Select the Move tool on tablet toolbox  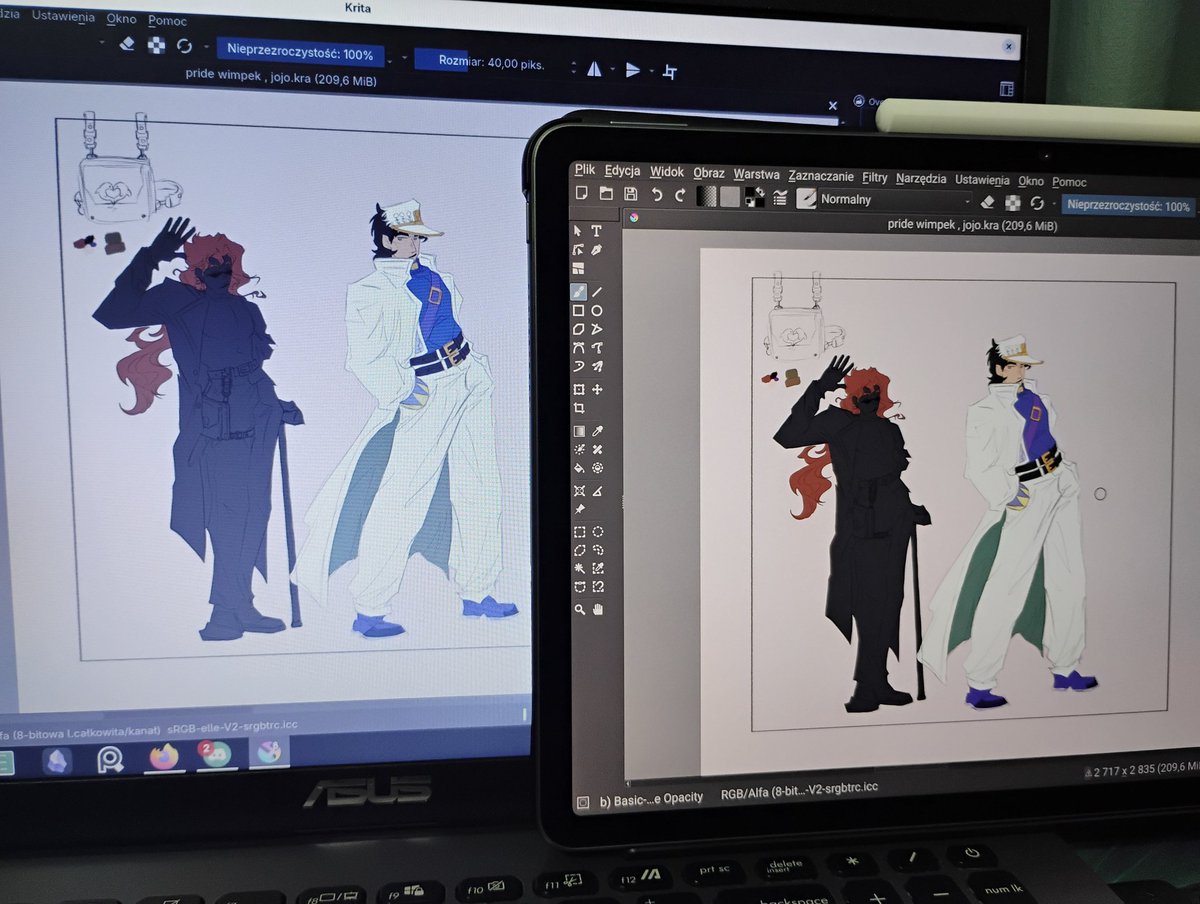pyautogui.click(x=597, y=389)
